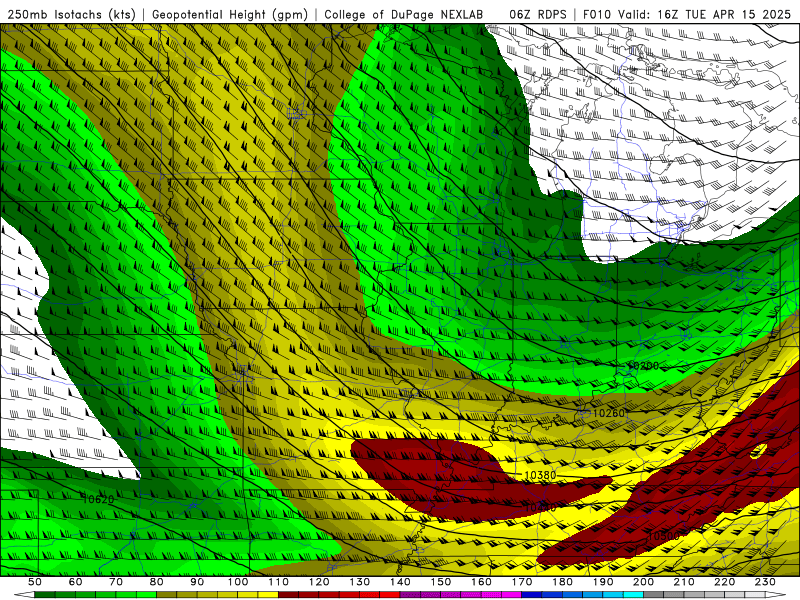Select the cyan swatch just left of 200
This screenshot has width=800, height=600.
pyautogui.click(x=634, y=595)
